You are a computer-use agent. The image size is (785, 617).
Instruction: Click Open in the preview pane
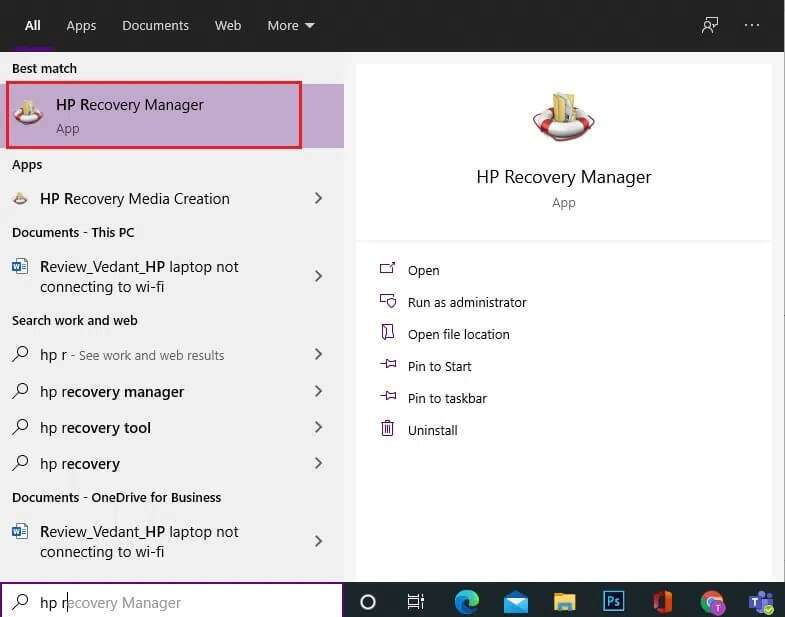tap(424, 270)
